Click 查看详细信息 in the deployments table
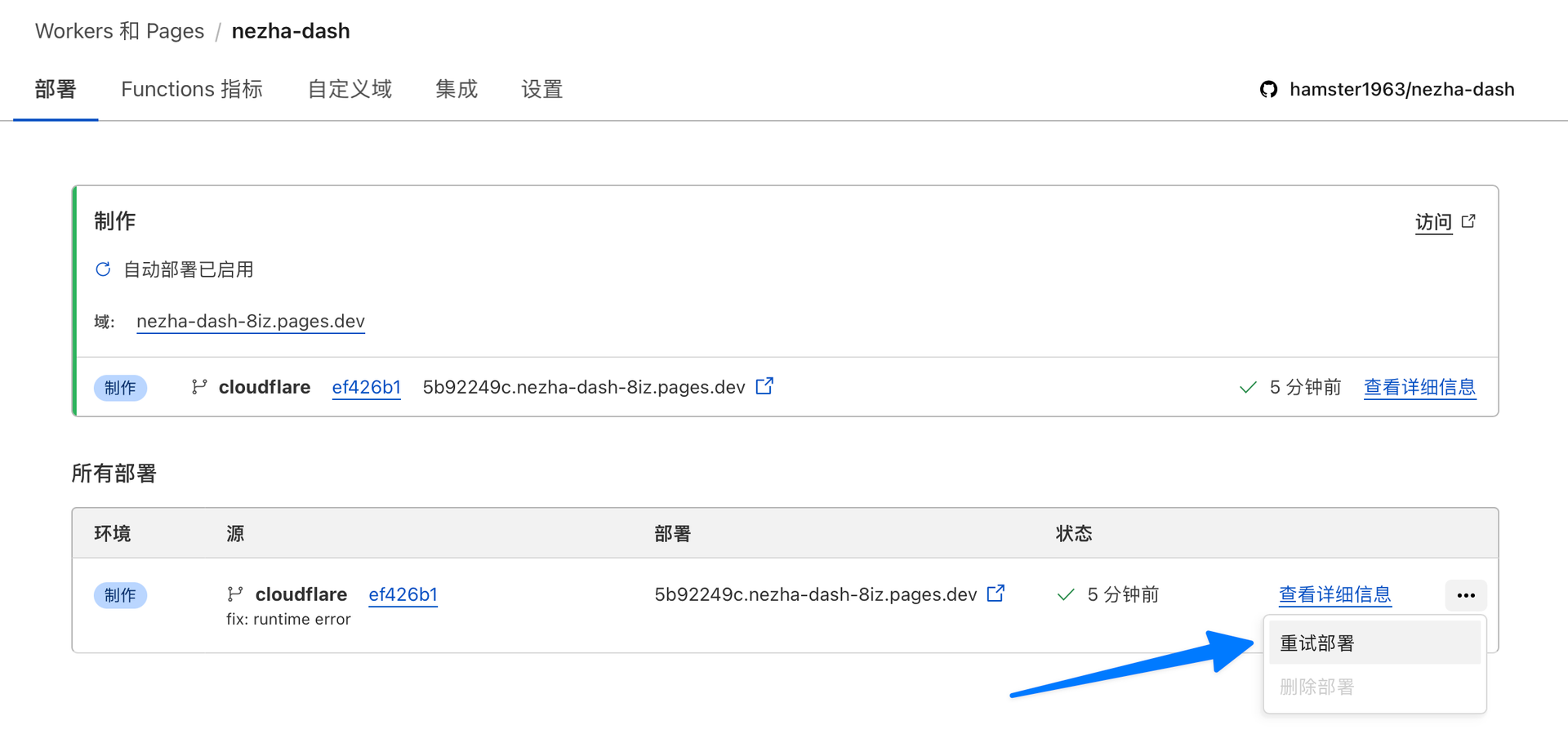 (x=1334, y=594)
